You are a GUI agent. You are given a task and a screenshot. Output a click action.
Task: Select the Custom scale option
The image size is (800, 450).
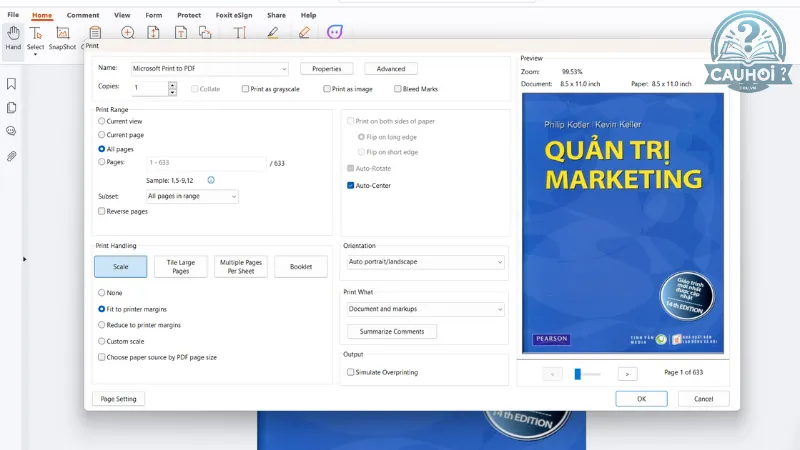(102, 341)
